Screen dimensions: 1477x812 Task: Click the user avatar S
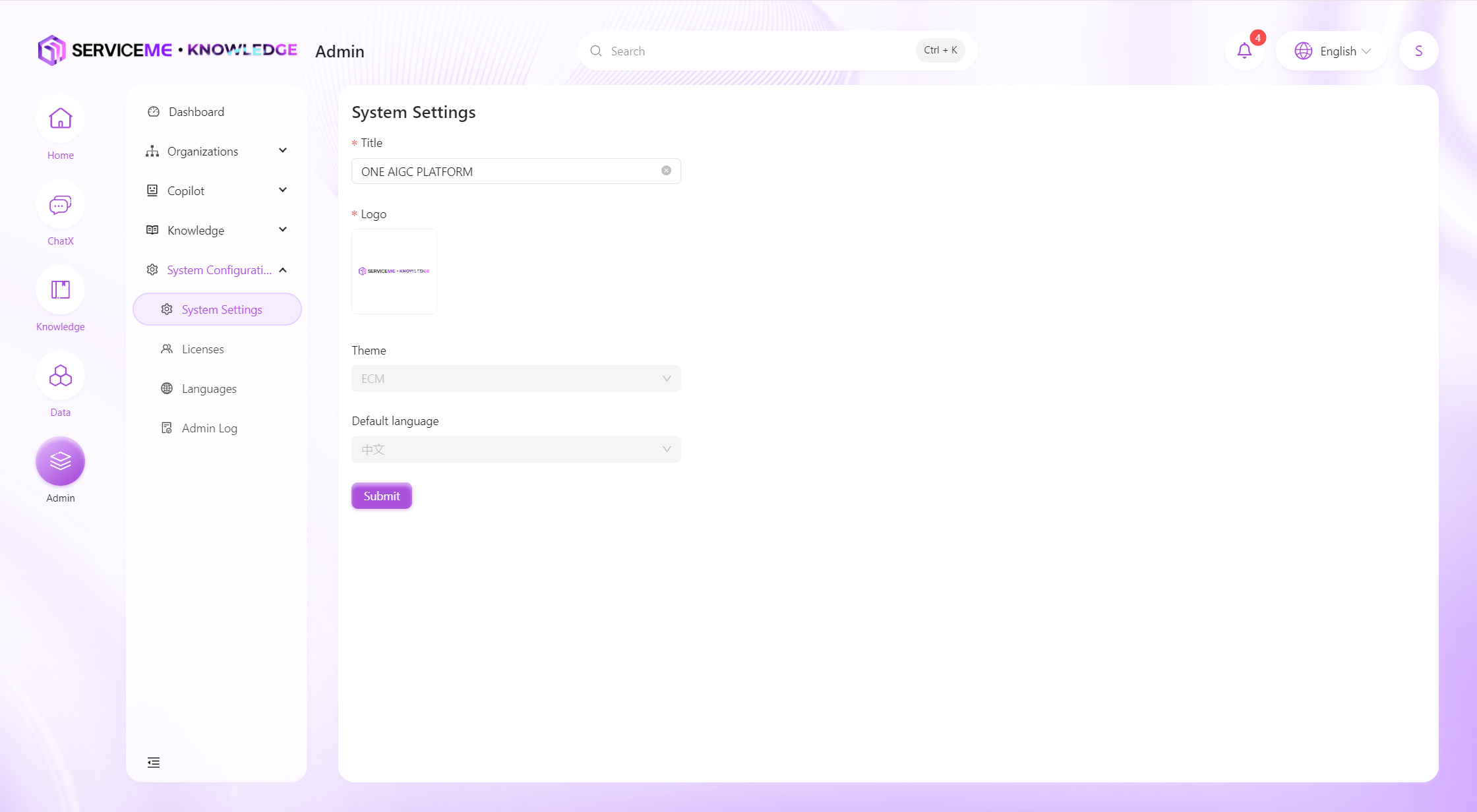point(1418,51)
